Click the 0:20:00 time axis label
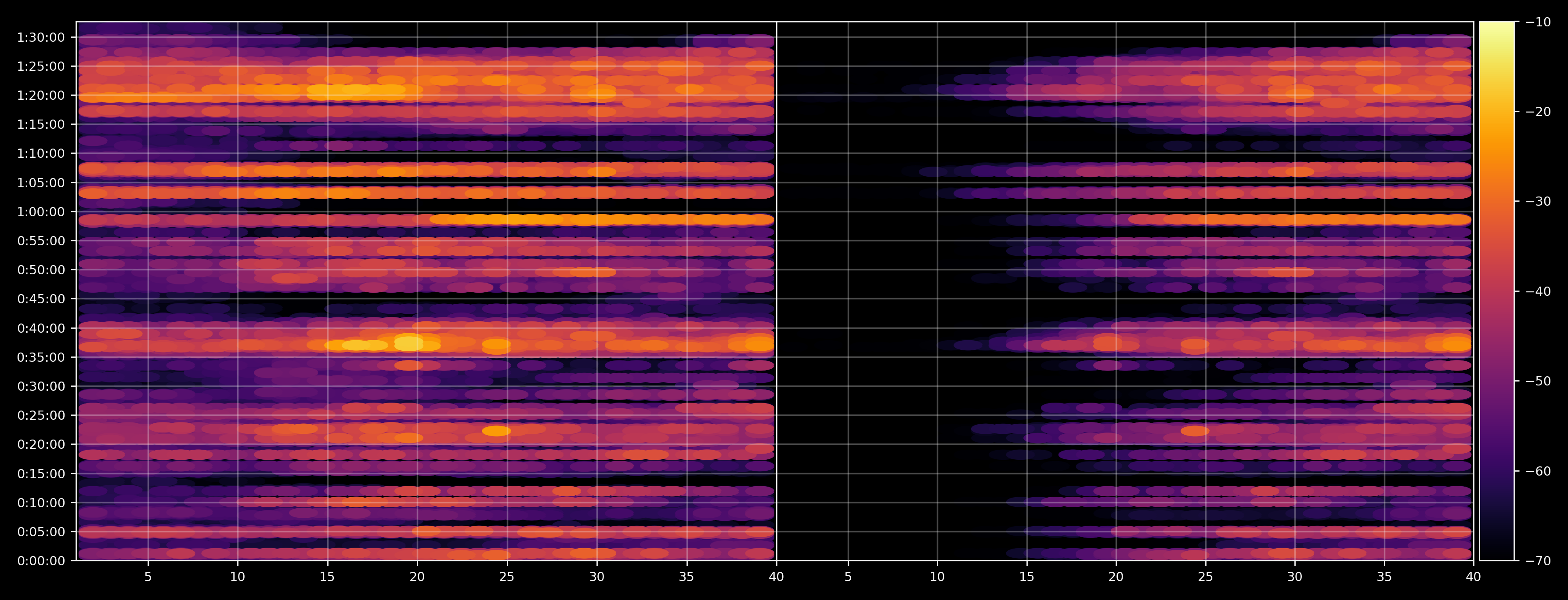This screenshot has width=1568, height=600. click(41, 444)
